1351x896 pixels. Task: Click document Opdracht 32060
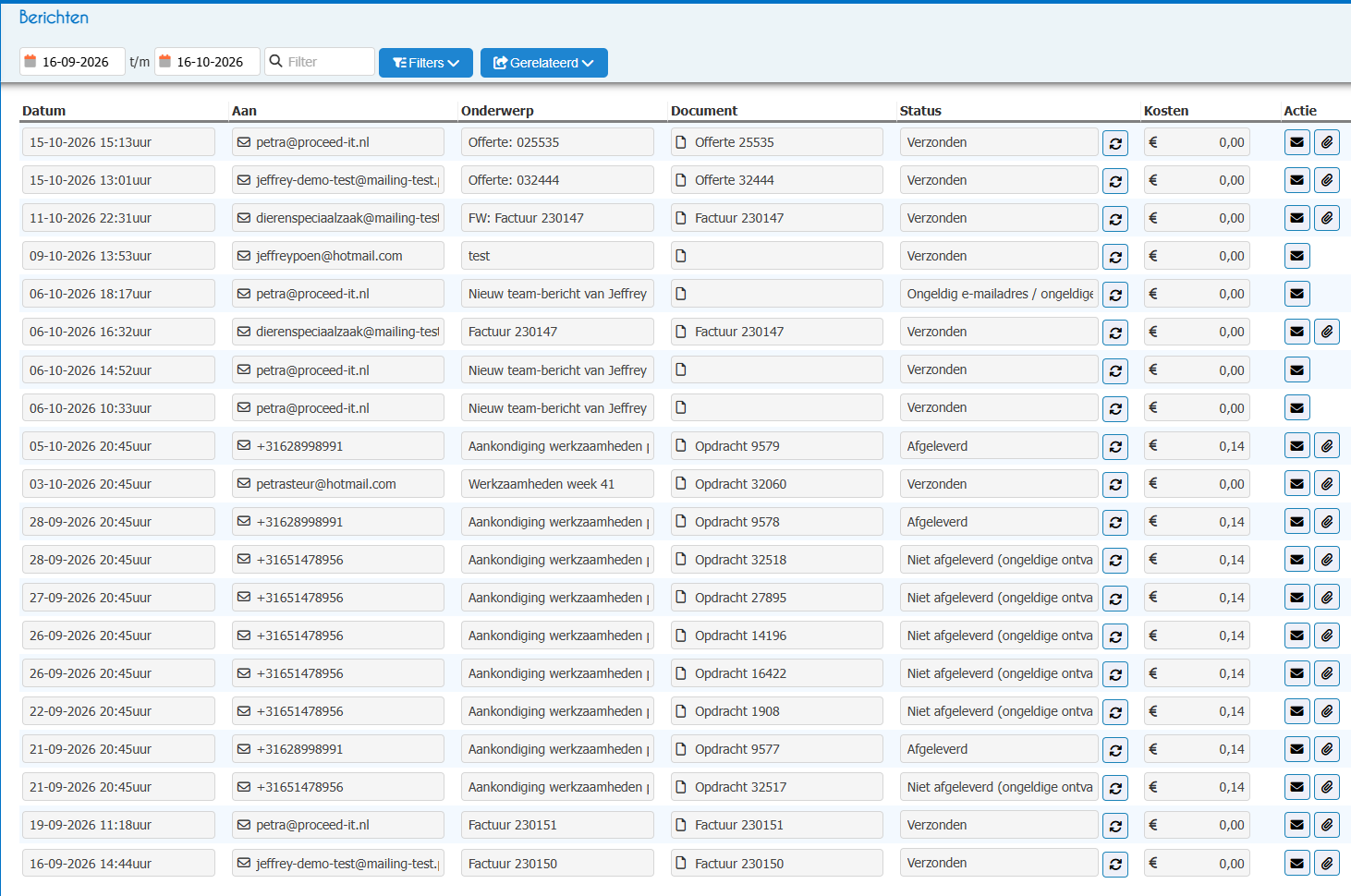(777, 484)
